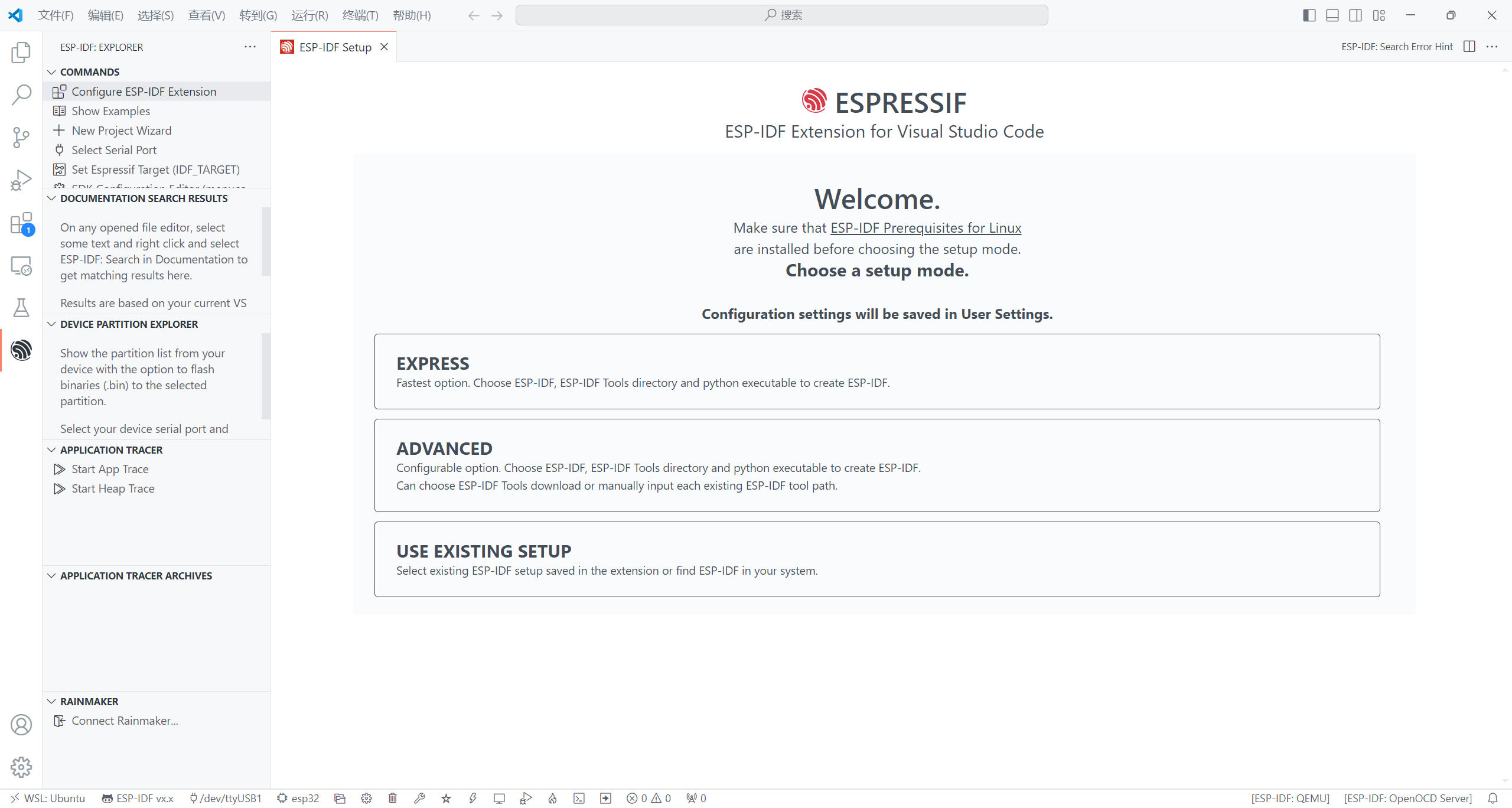Open Remote Explorer from activity bar
Screen dimensions: 1512x808
coord(21,266)
